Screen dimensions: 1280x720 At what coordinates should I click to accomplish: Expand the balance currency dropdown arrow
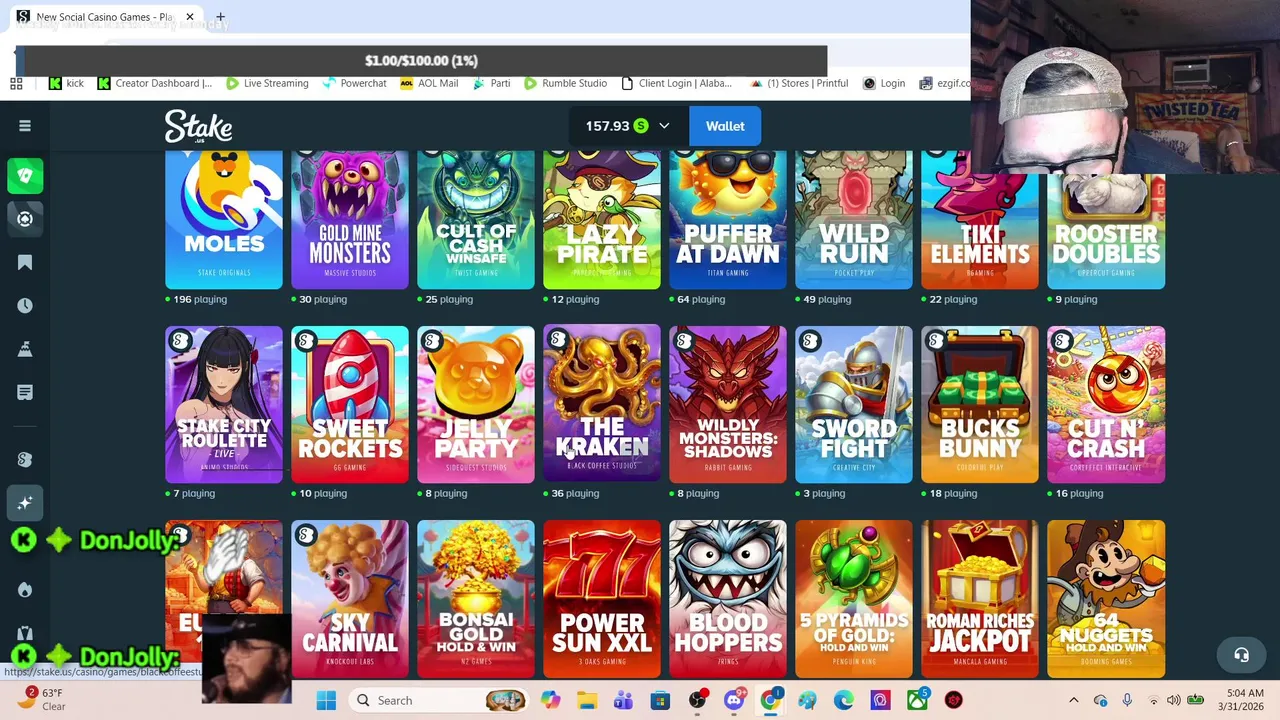click(x=664, y=126)
